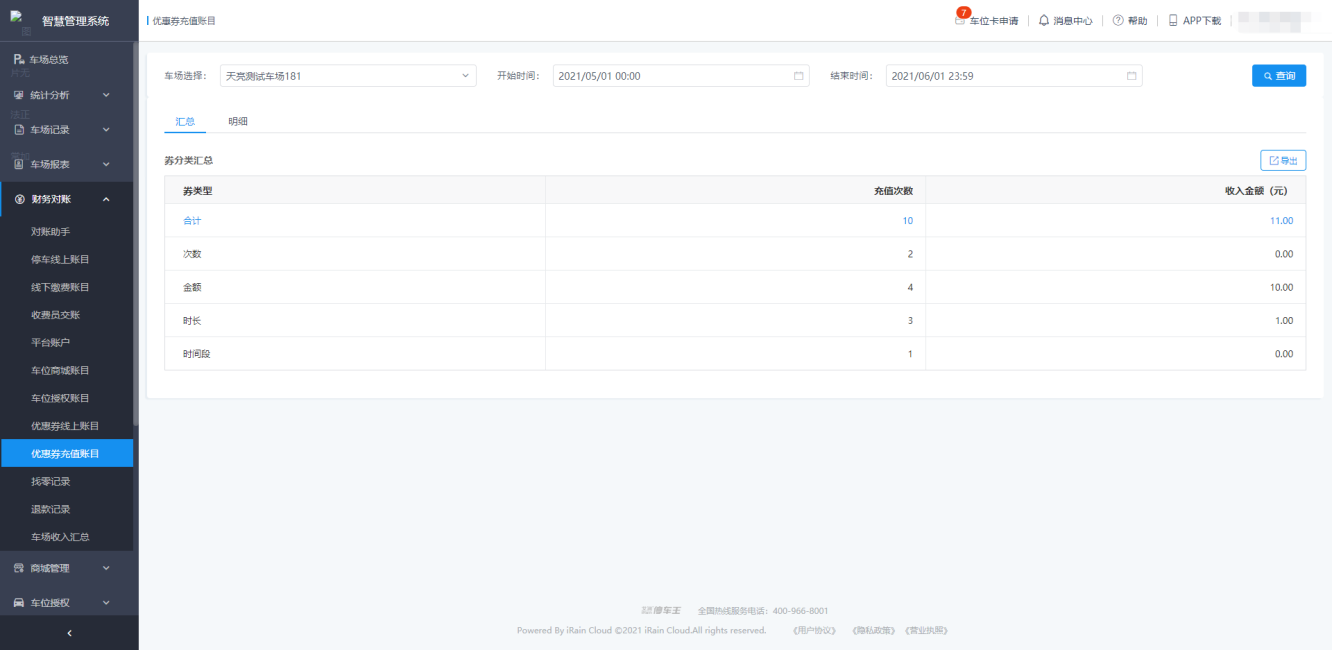Collapse sidebar using bottom arrow icon
Viewport: 1332px width, 650px height.
coord(68,633)
